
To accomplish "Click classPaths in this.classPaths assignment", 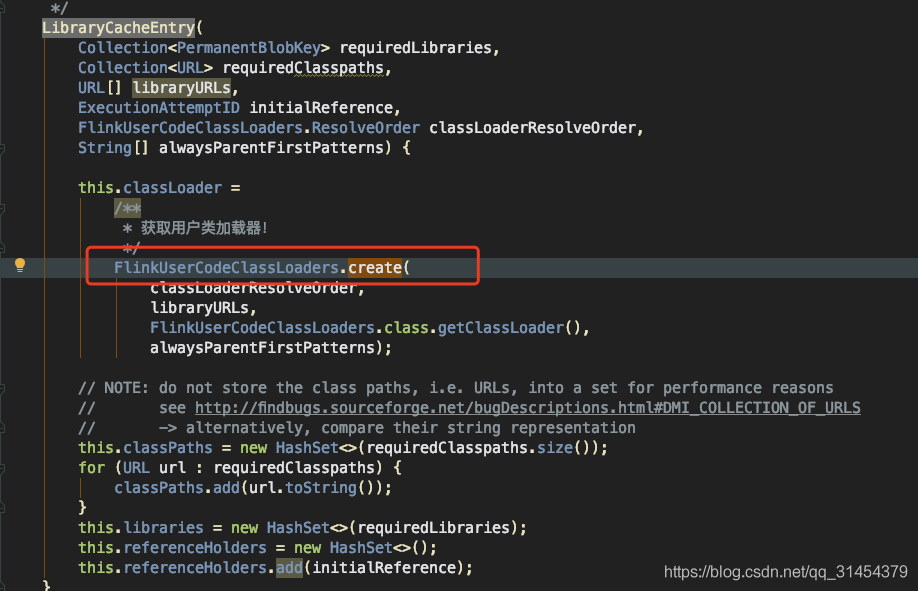I will click(167, 448).
